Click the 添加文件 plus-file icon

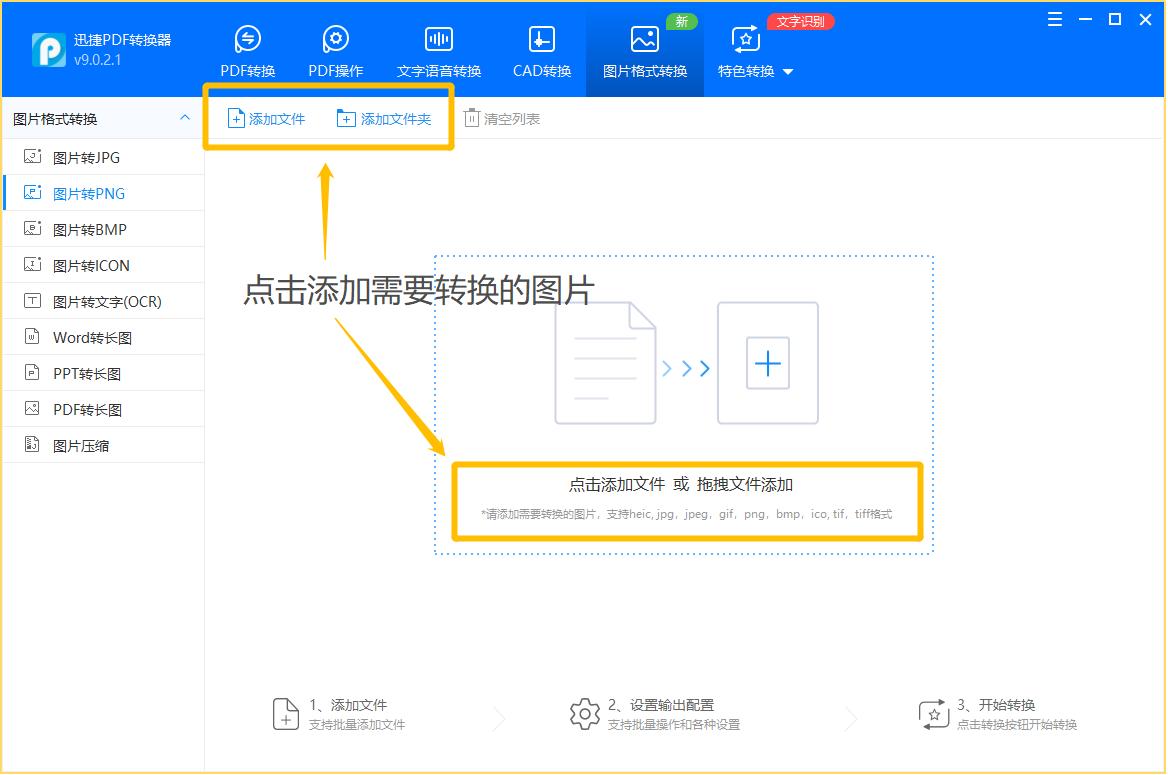point(236,118)
